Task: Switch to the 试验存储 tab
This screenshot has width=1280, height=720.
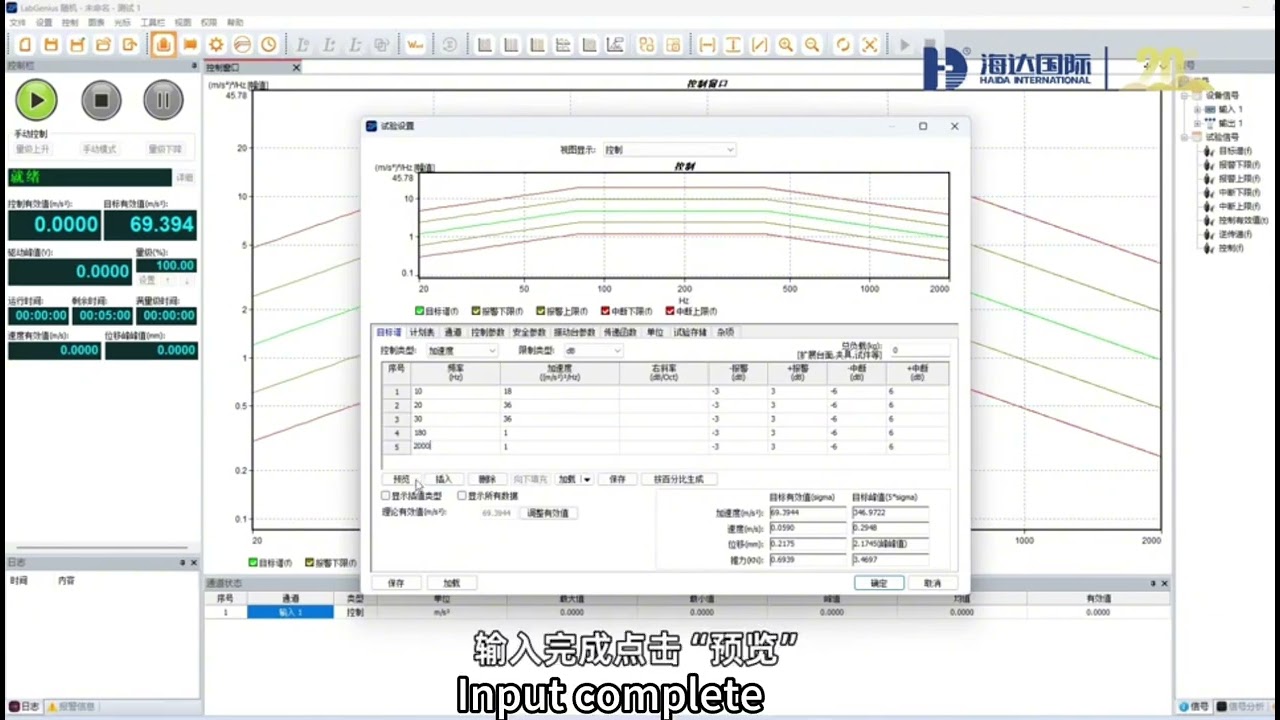Action: tap(690, 332)
